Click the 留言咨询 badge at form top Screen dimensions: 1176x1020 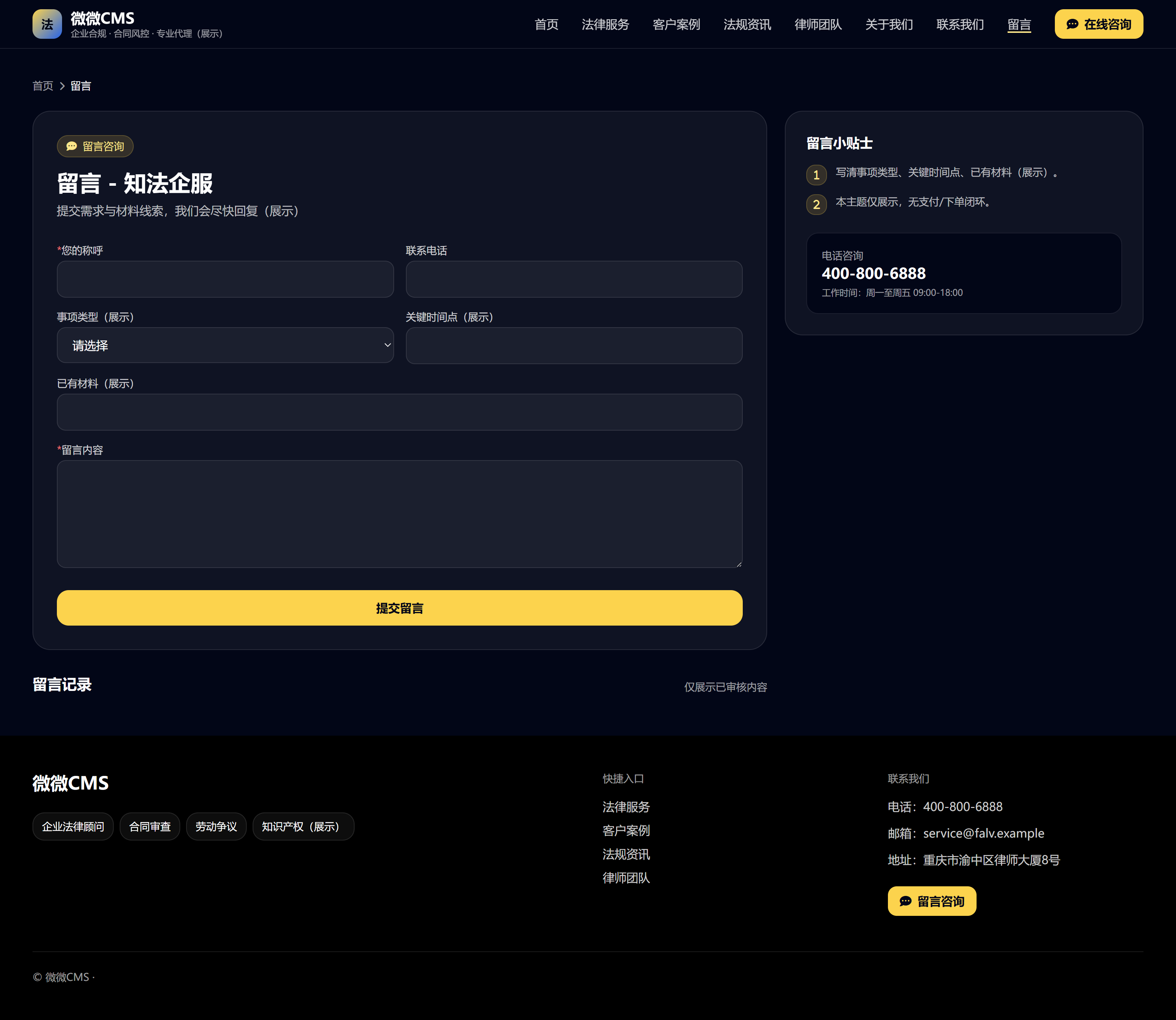(x=95, y=146)
